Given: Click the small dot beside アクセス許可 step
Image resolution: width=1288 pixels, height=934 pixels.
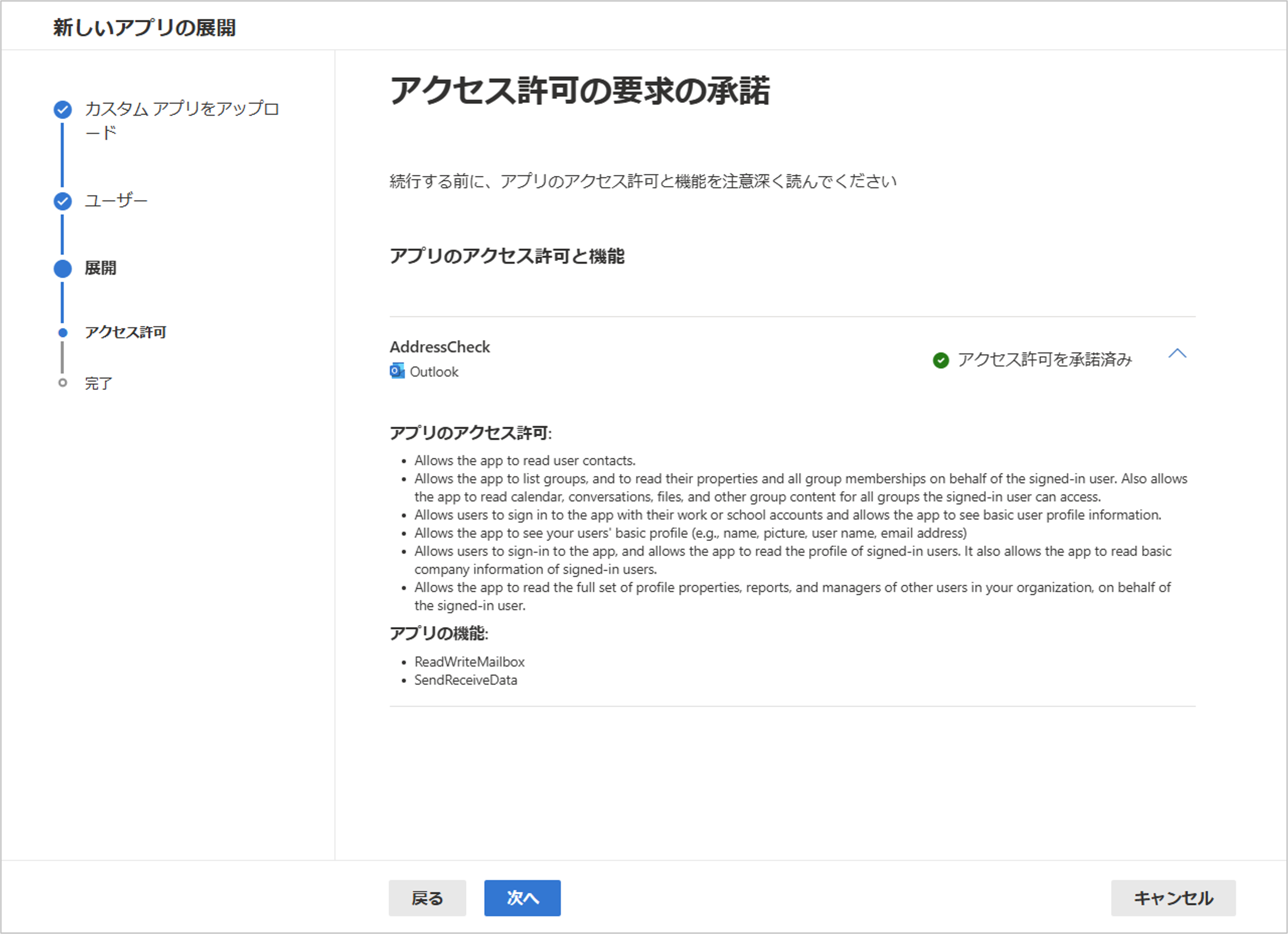Looking at the screenshot, I should (x=63, y=332).
